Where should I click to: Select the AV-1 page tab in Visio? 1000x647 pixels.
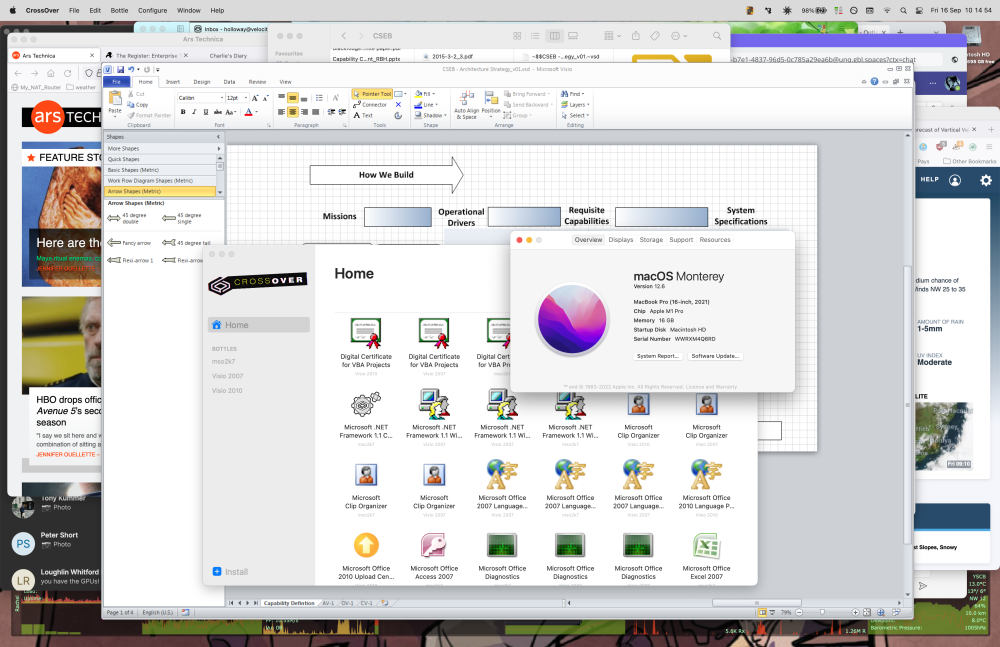click(328, 603)
